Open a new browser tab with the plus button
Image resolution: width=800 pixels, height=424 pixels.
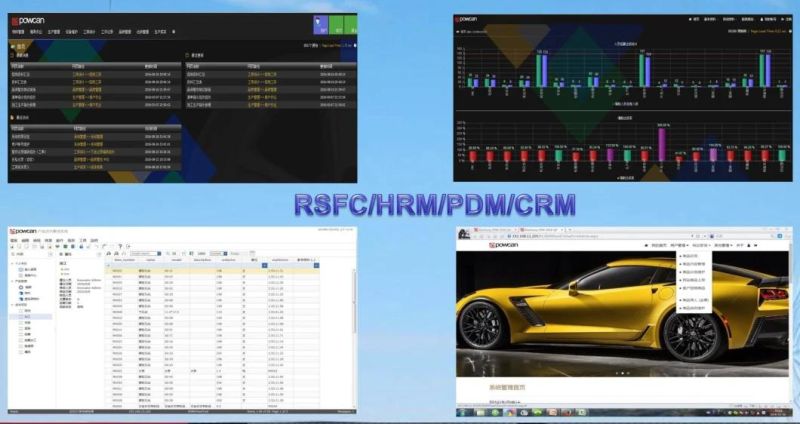click(569, 230)
